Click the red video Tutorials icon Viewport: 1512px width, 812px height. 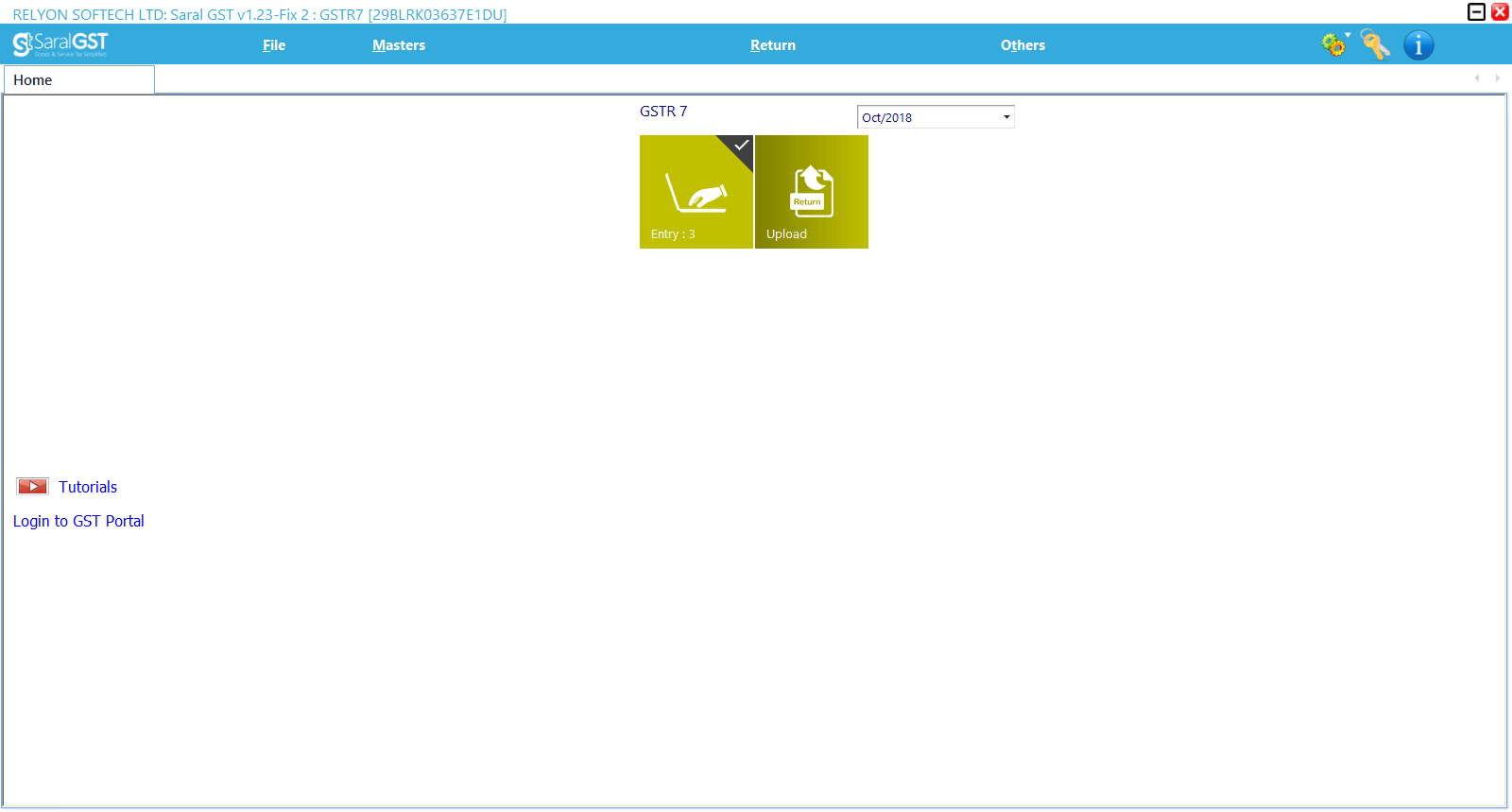click(x=32, y=487)
